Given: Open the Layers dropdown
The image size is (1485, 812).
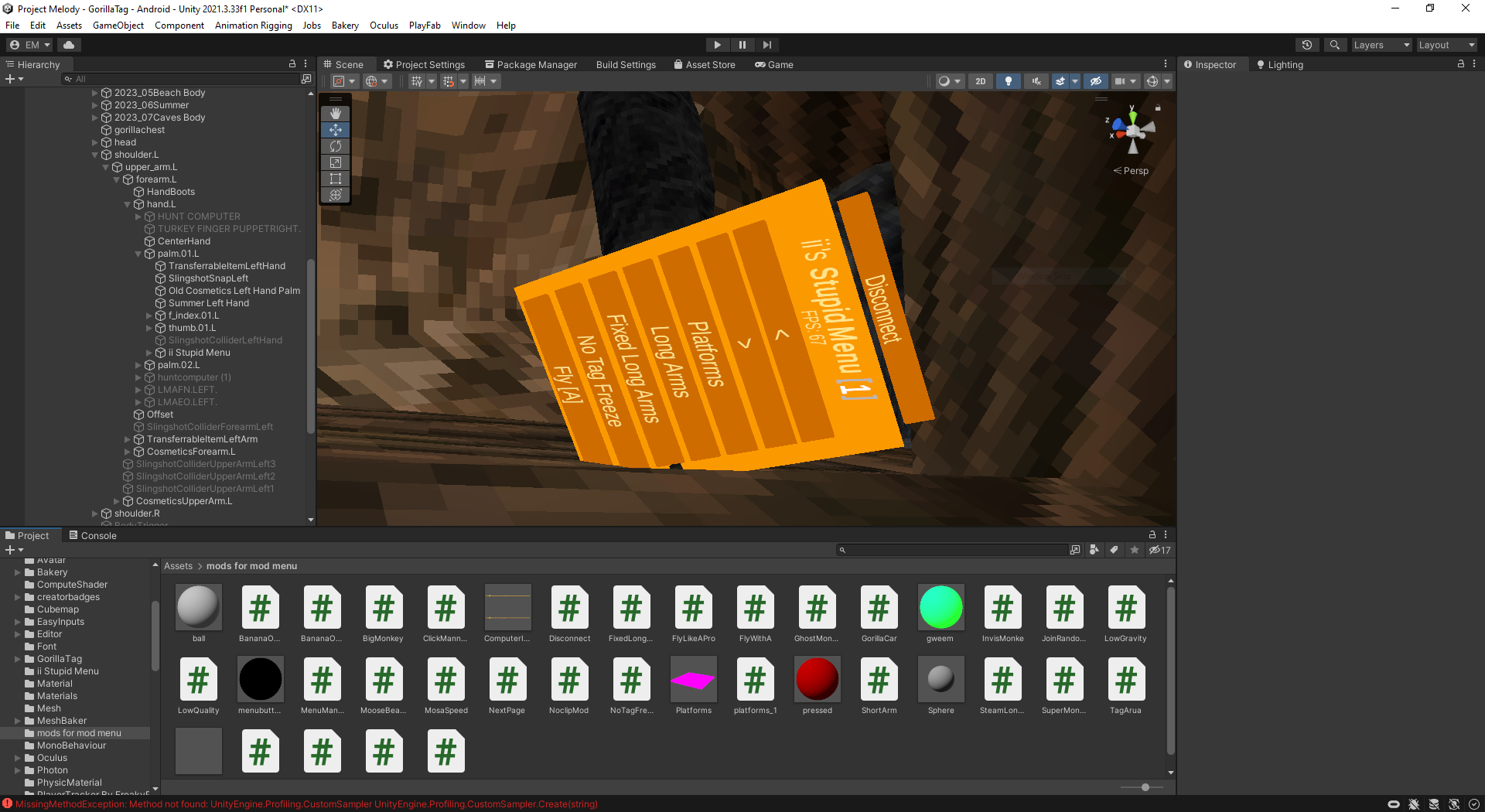Looking at the screenshot, I should tap(1381, 45).
